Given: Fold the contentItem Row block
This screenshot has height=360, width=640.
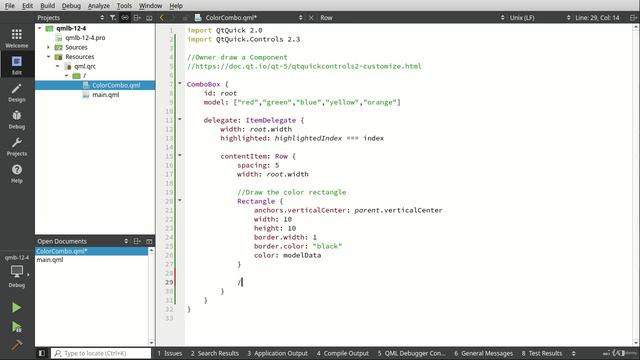Looking at the screenshot, I should (180, 156).
